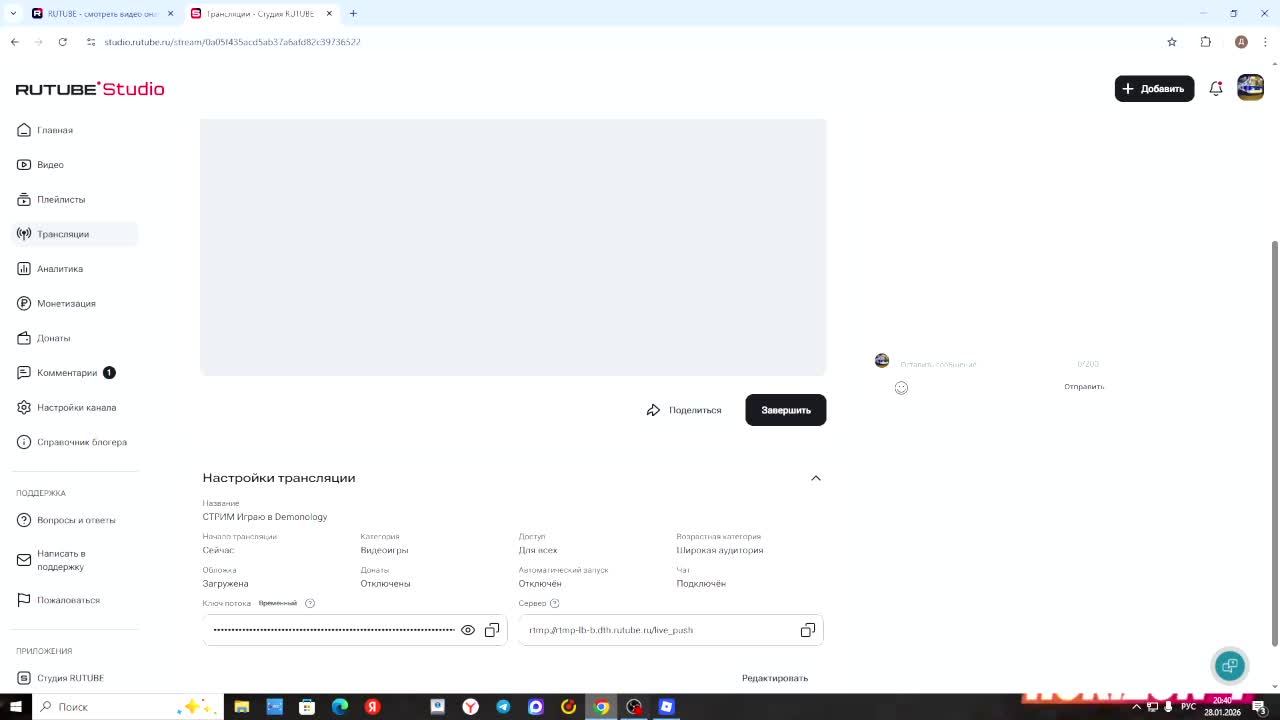Collapse the Настройки трансляции section
The height and width of the screenshot is (720, 1280).
pyautogui.click(x=816, y=478)
